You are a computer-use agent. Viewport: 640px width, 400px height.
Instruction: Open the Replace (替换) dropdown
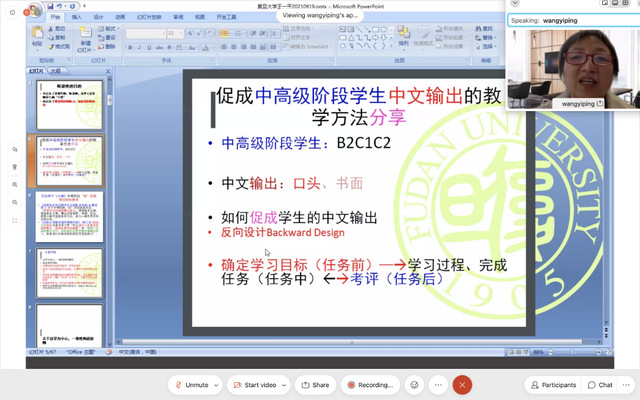click(x=485, y=38)
